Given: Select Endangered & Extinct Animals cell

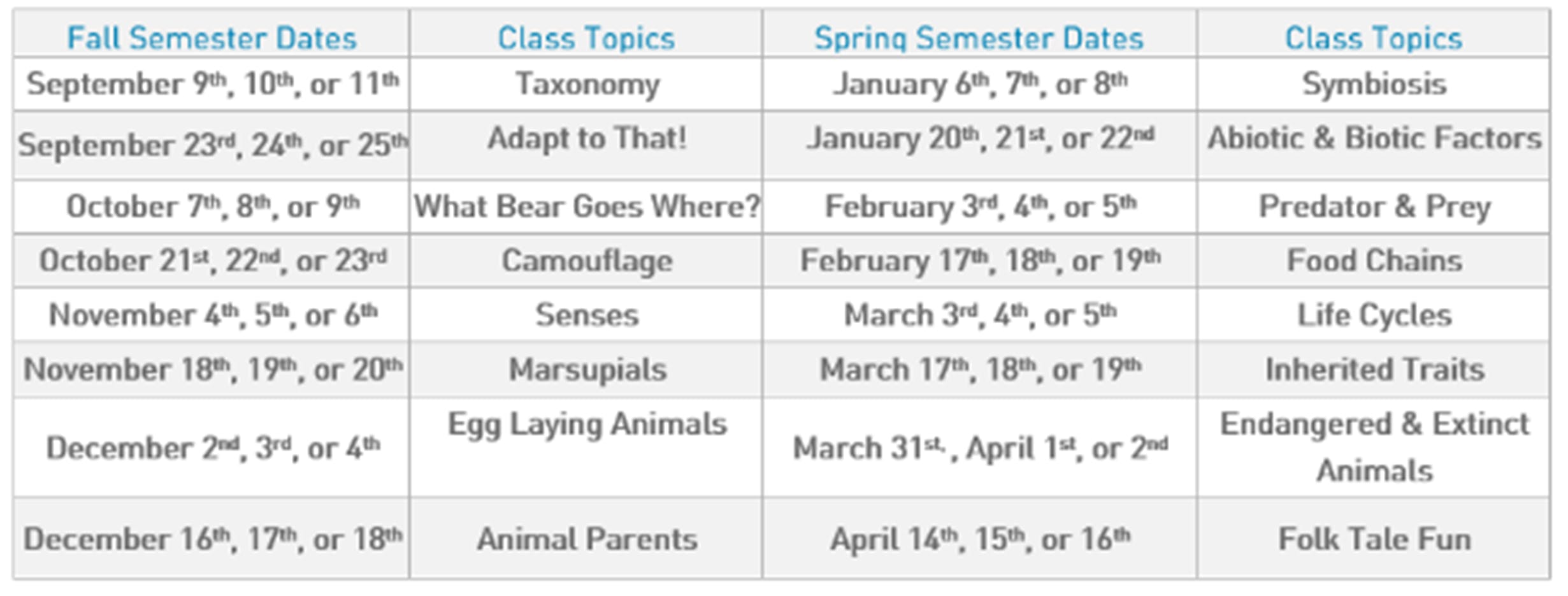Looking at the screenshot, I should point(1374,447).
